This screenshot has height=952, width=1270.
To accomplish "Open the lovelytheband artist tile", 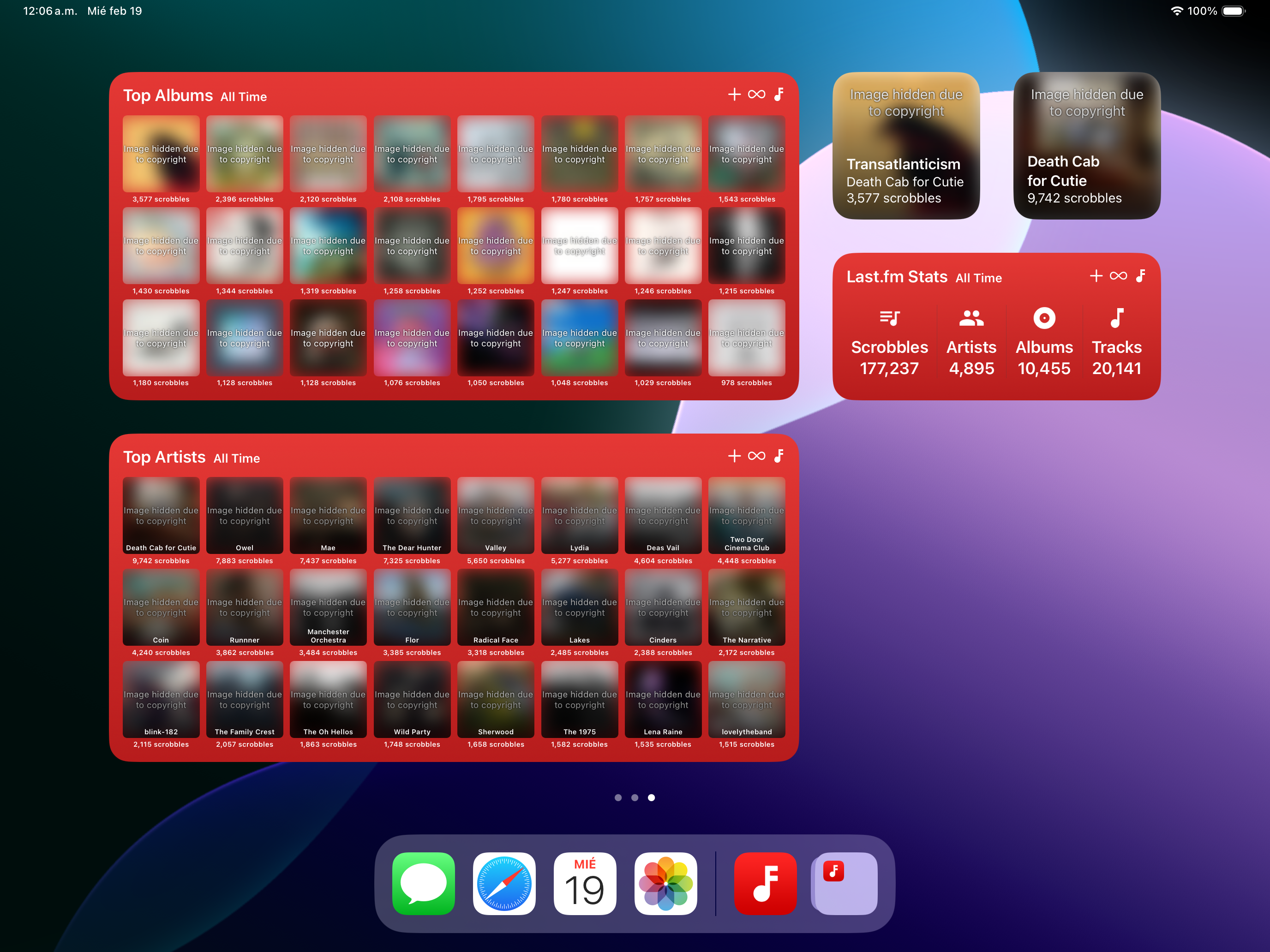I will [746, 700].
